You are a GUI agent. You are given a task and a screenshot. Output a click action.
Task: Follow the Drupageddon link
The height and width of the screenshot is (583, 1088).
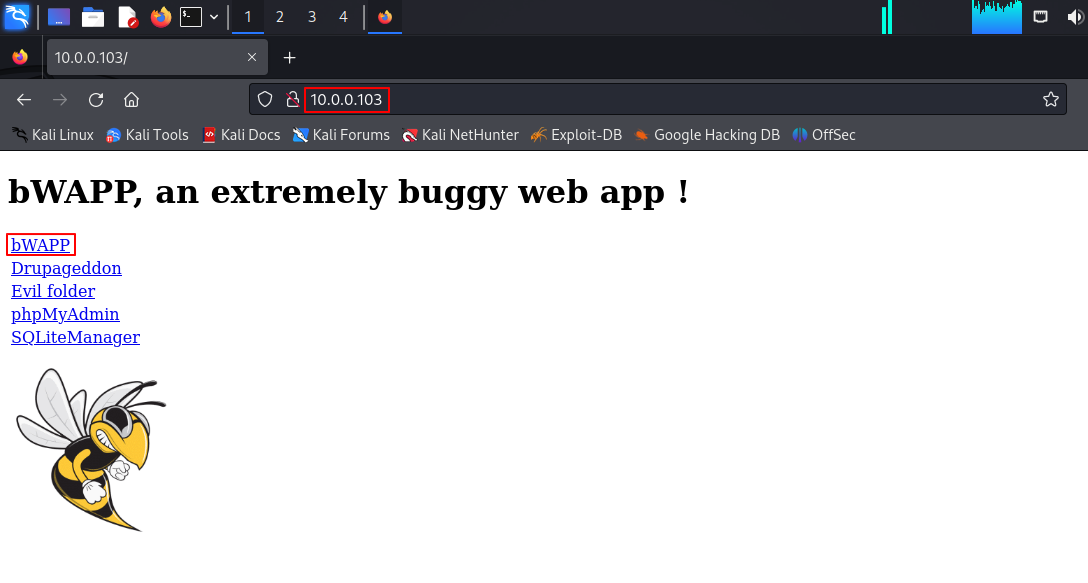[x=66, y=268]
